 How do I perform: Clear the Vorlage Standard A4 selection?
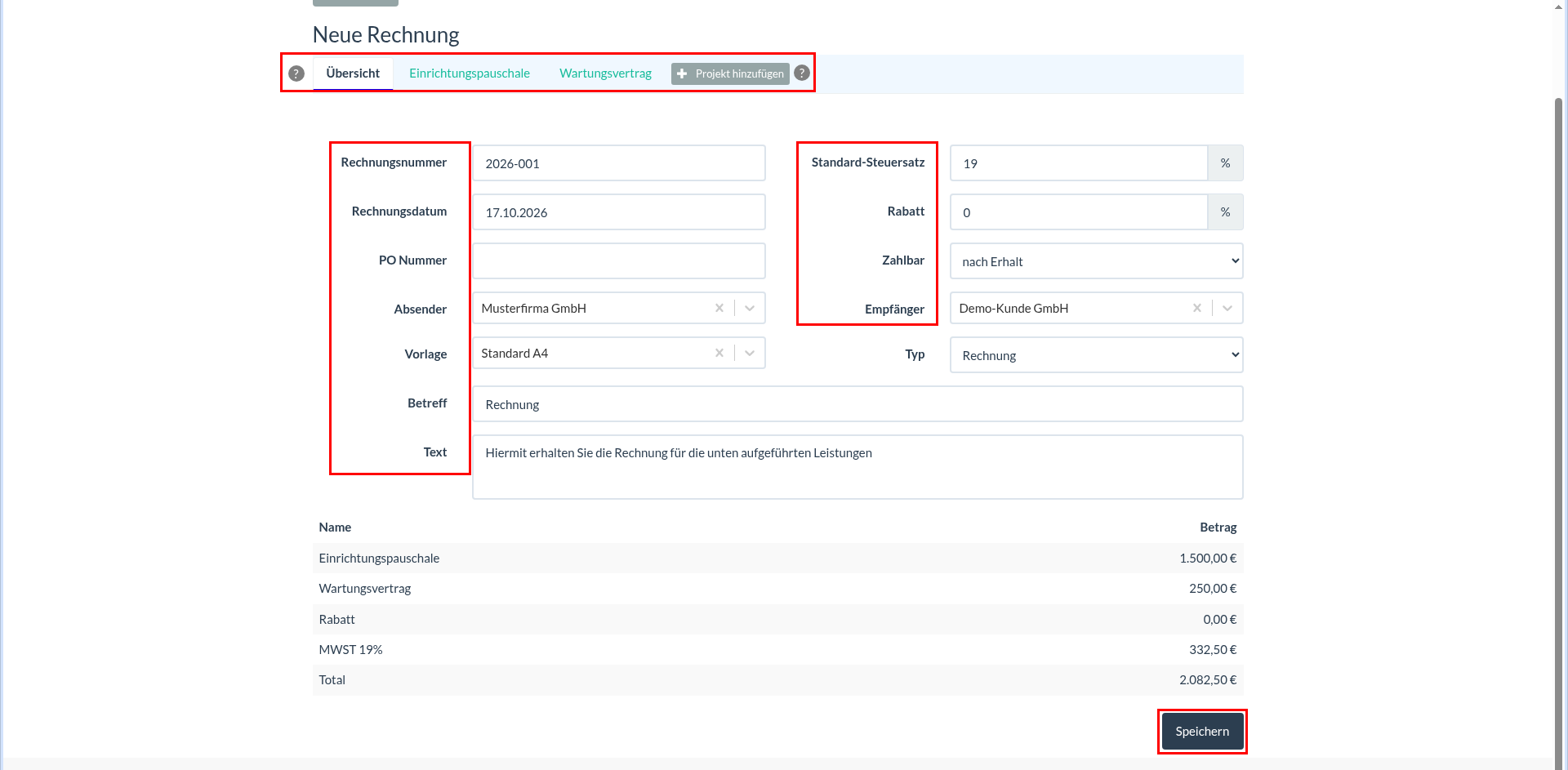click(719, 353)
